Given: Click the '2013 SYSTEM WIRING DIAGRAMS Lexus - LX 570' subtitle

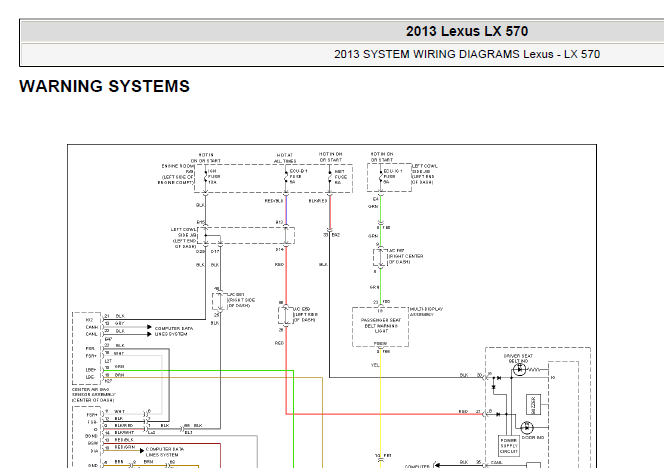Looking at the screenshot, I should [467, 54].
